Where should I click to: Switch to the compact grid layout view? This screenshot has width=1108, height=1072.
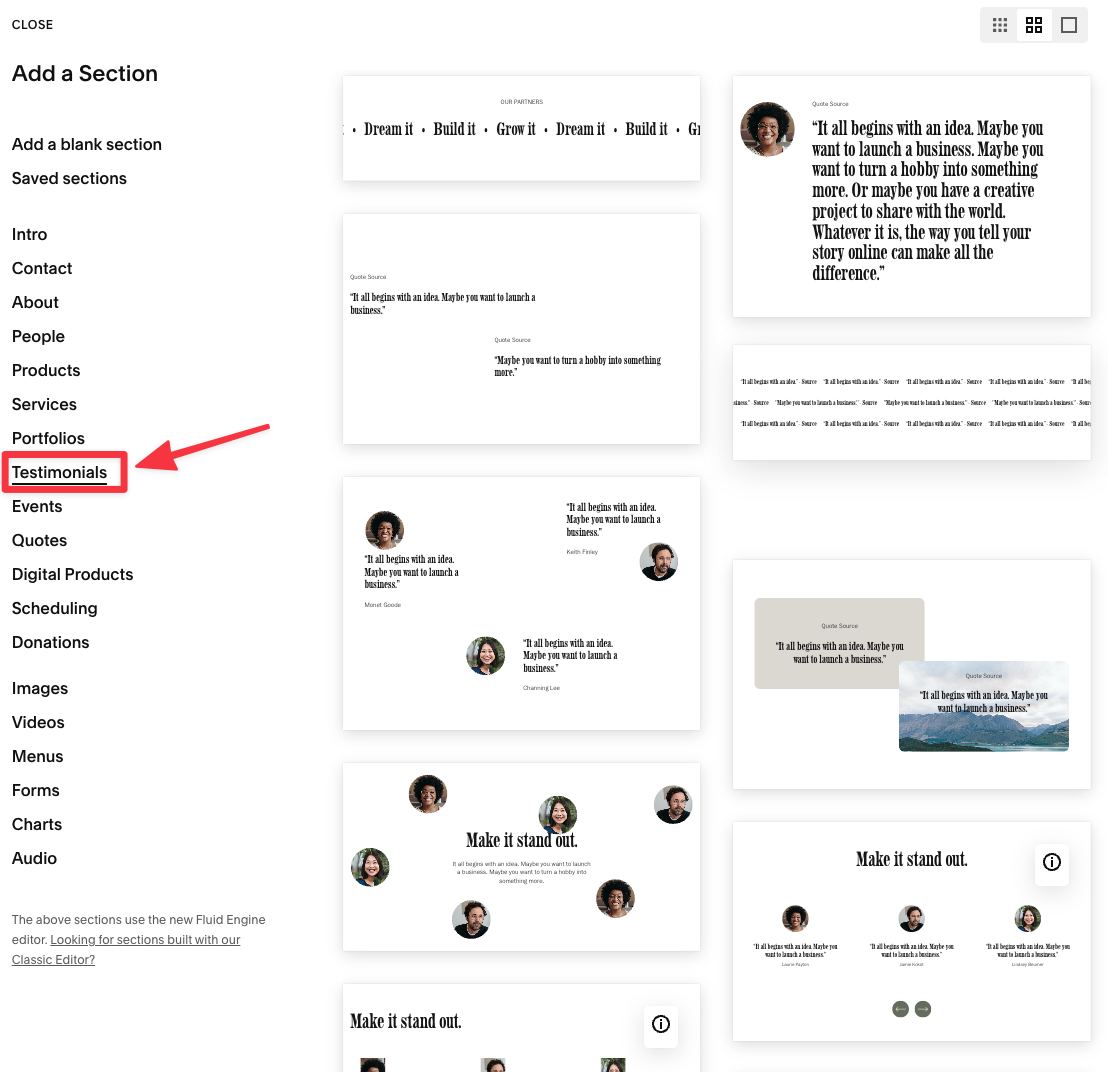[x=999, y=25]
